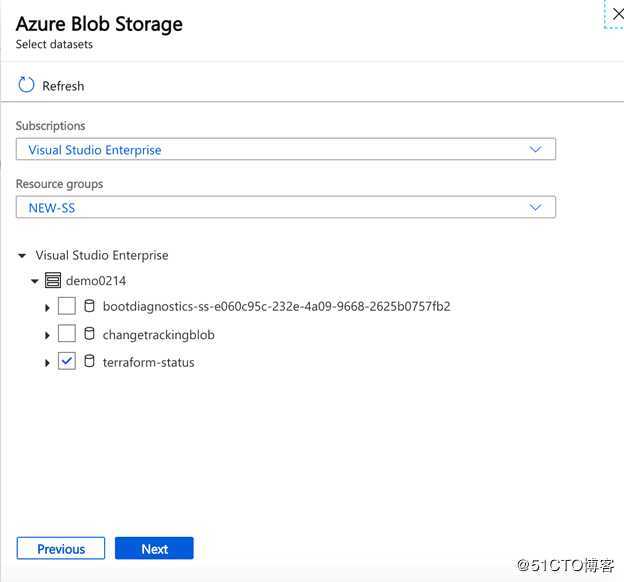Click the terraform-status label
This screenshot has height=582, width=624.
point(148,362)
